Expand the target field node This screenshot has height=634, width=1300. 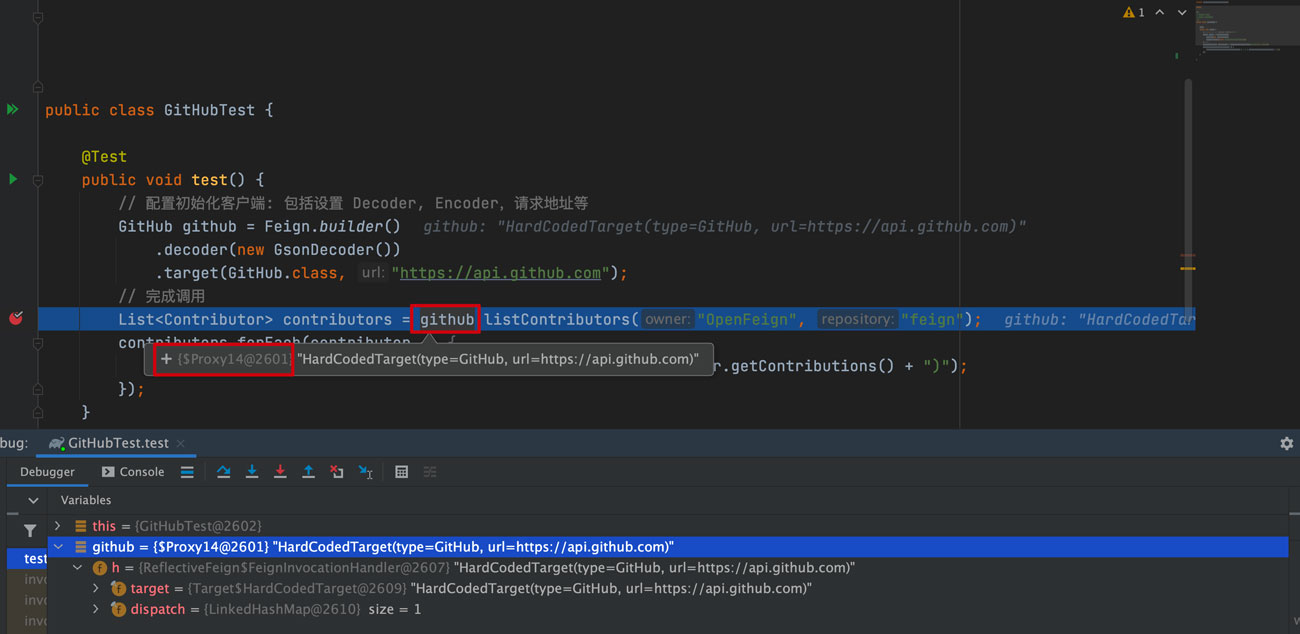click(x=96, y=589)
